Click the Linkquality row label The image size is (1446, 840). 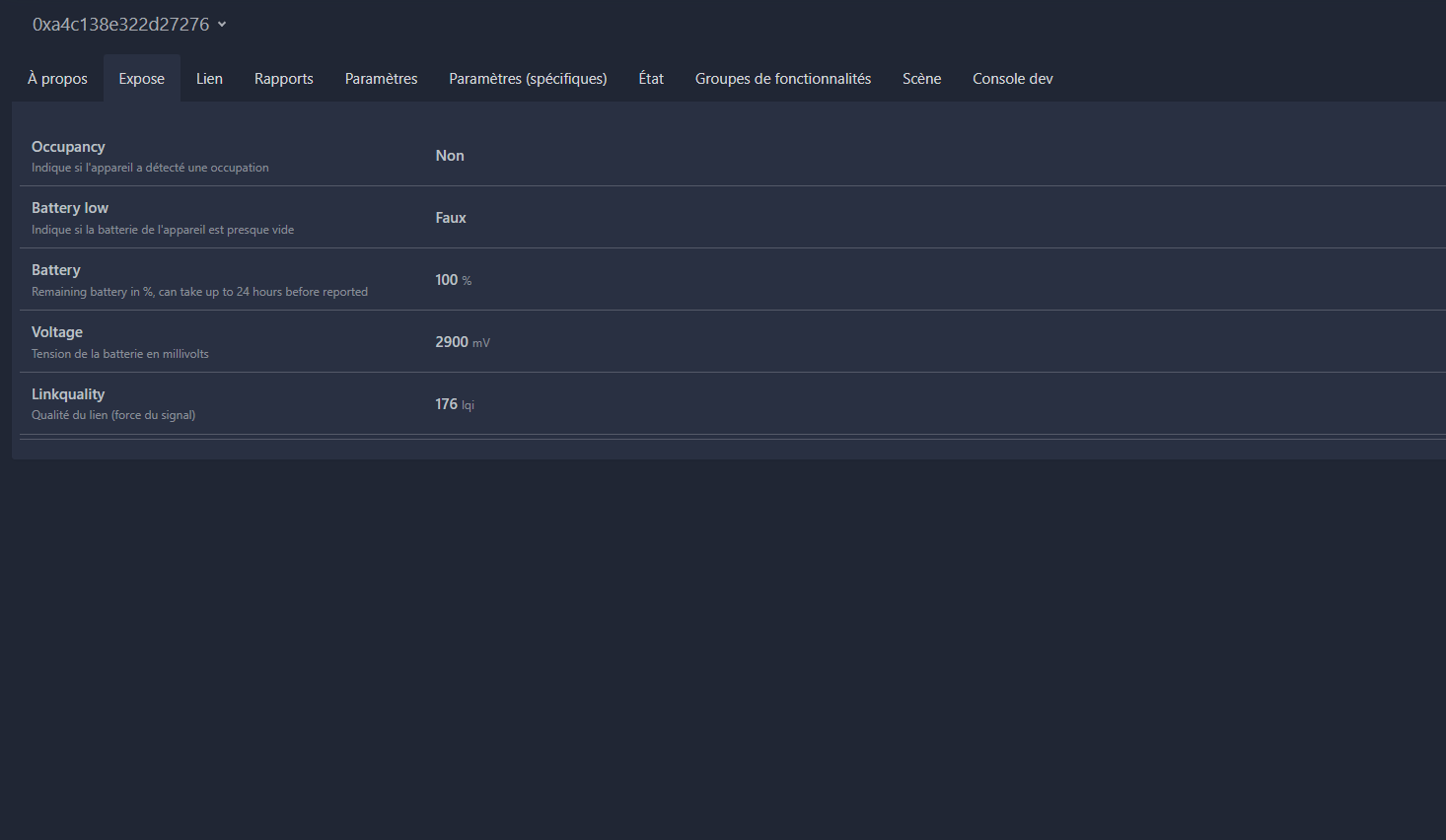coord(68,394)
